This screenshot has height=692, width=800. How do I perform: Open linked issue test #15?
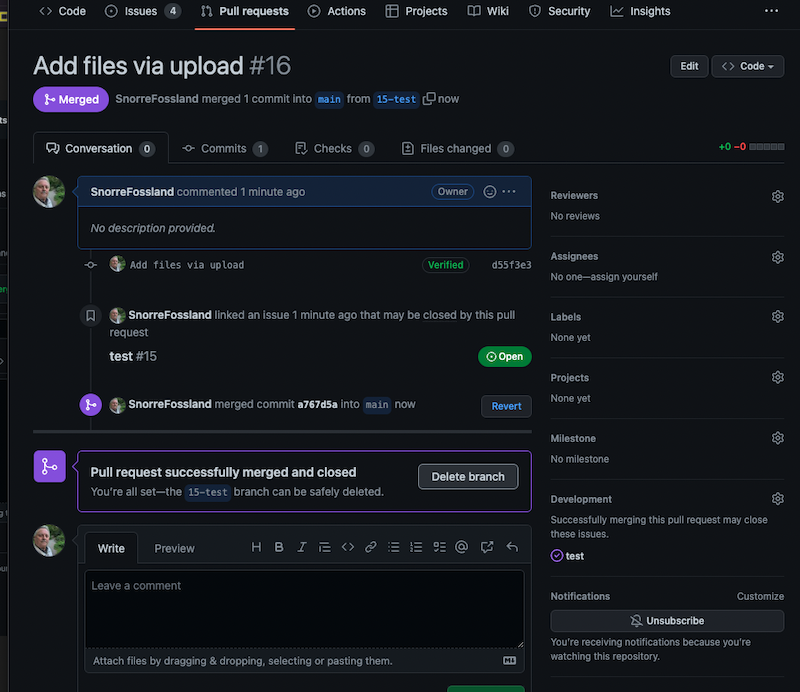133,356
